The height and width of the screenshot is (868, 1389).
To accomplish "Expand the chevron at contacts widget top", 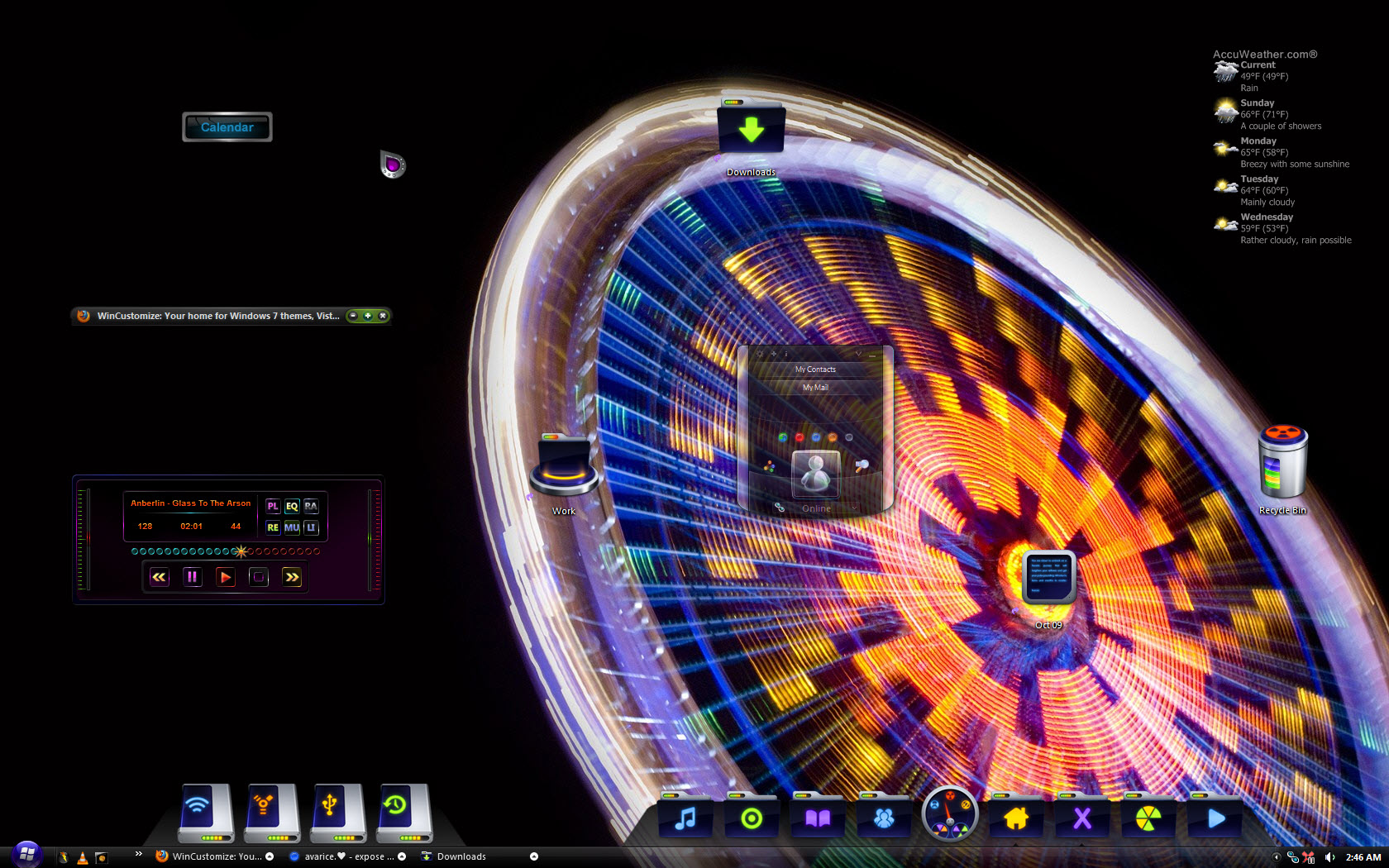I will click(x=858, y=354).
